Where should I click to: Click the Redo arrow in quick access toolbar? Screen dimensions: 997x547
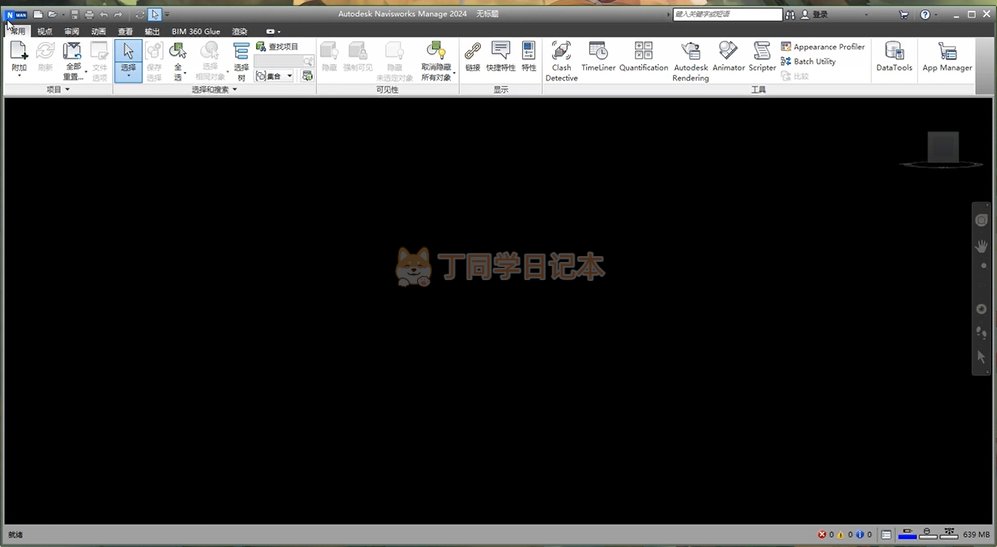tap(118, 14)
